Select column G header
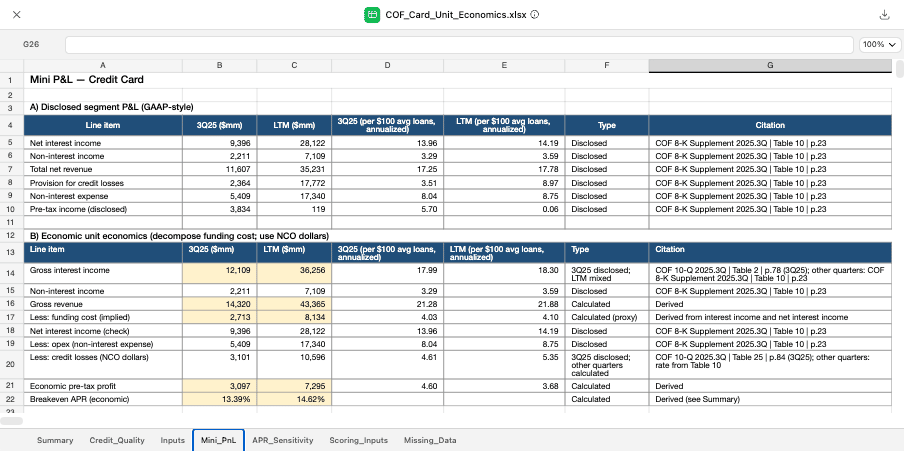This screenshot has height=451, width=904. 770,65
